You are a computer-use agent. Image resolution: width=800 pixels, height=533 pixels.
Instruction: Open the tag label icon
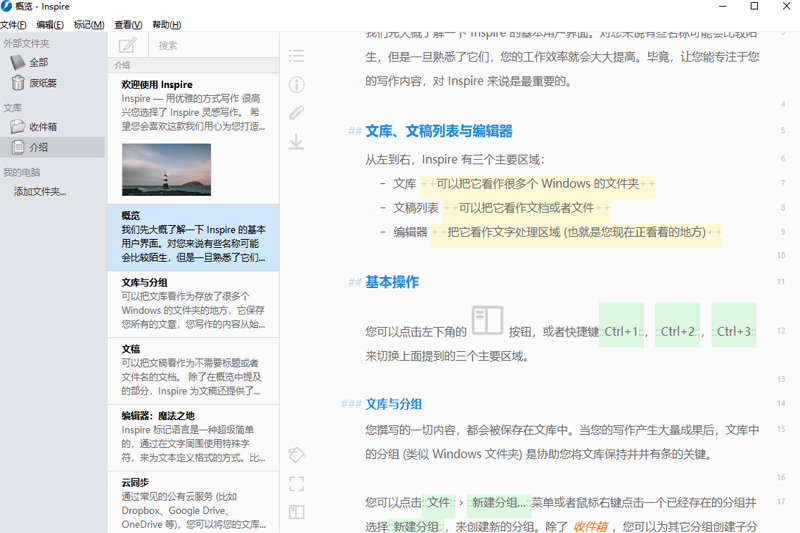tap(296, 454)
